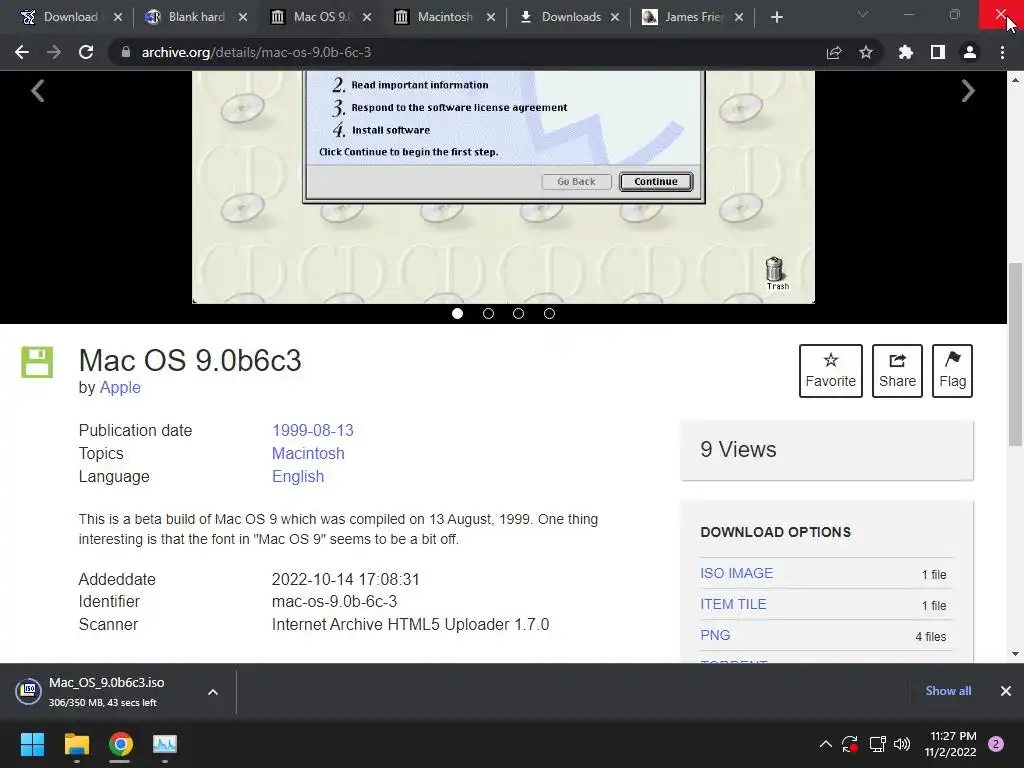1024x768 pixels.
Task: Download the ISO IMAGE option
Action: pyautogui.click(x=737, y=573)
